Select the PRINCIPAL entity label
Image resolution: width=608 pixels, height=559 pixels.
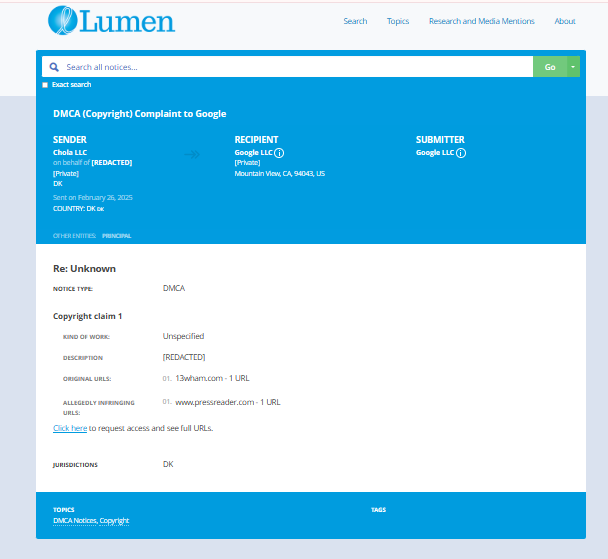pyautogui.click(x=117, y=236)
